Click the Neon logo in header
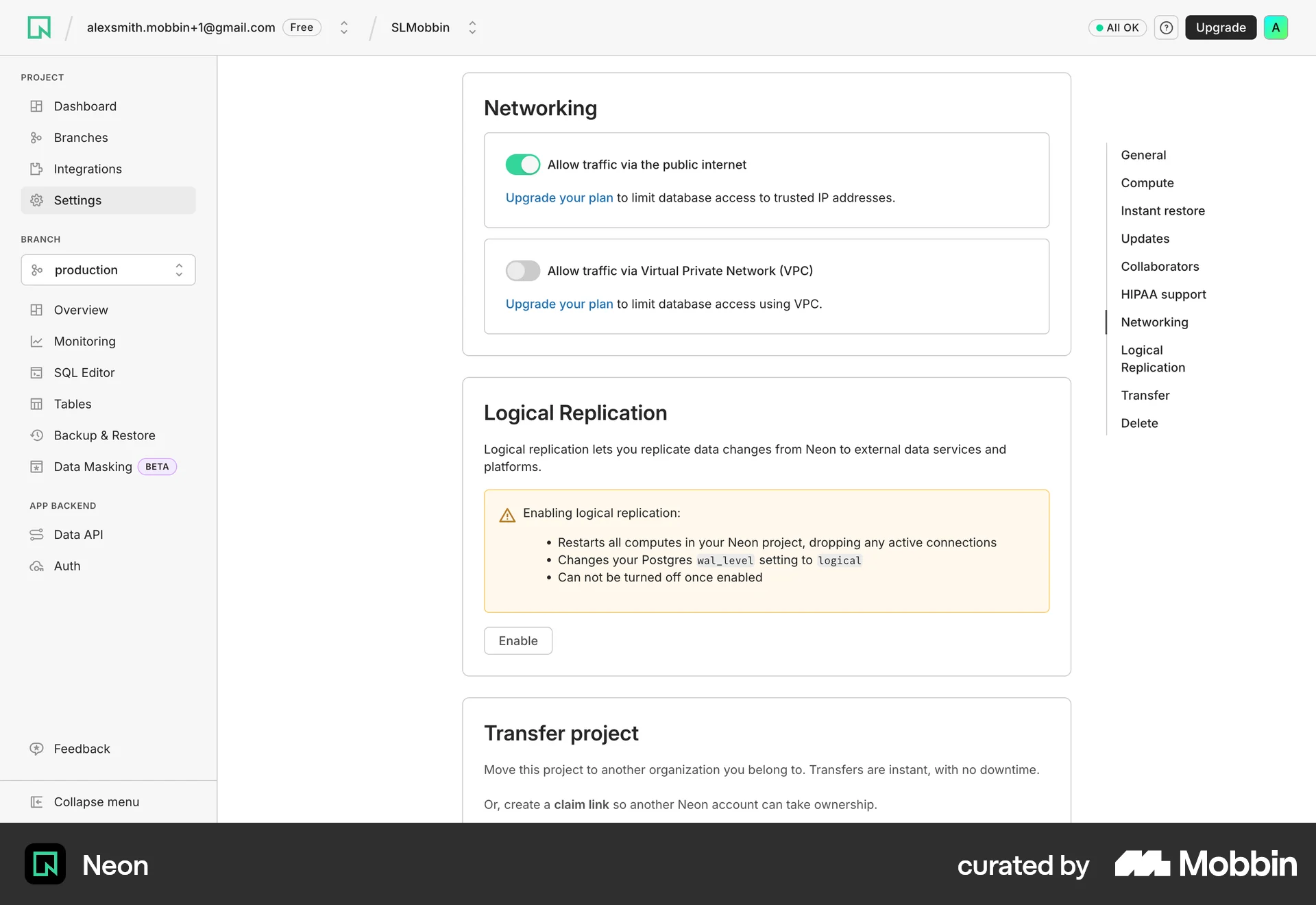The image size is (1316, 905). (x=39, y=27)
